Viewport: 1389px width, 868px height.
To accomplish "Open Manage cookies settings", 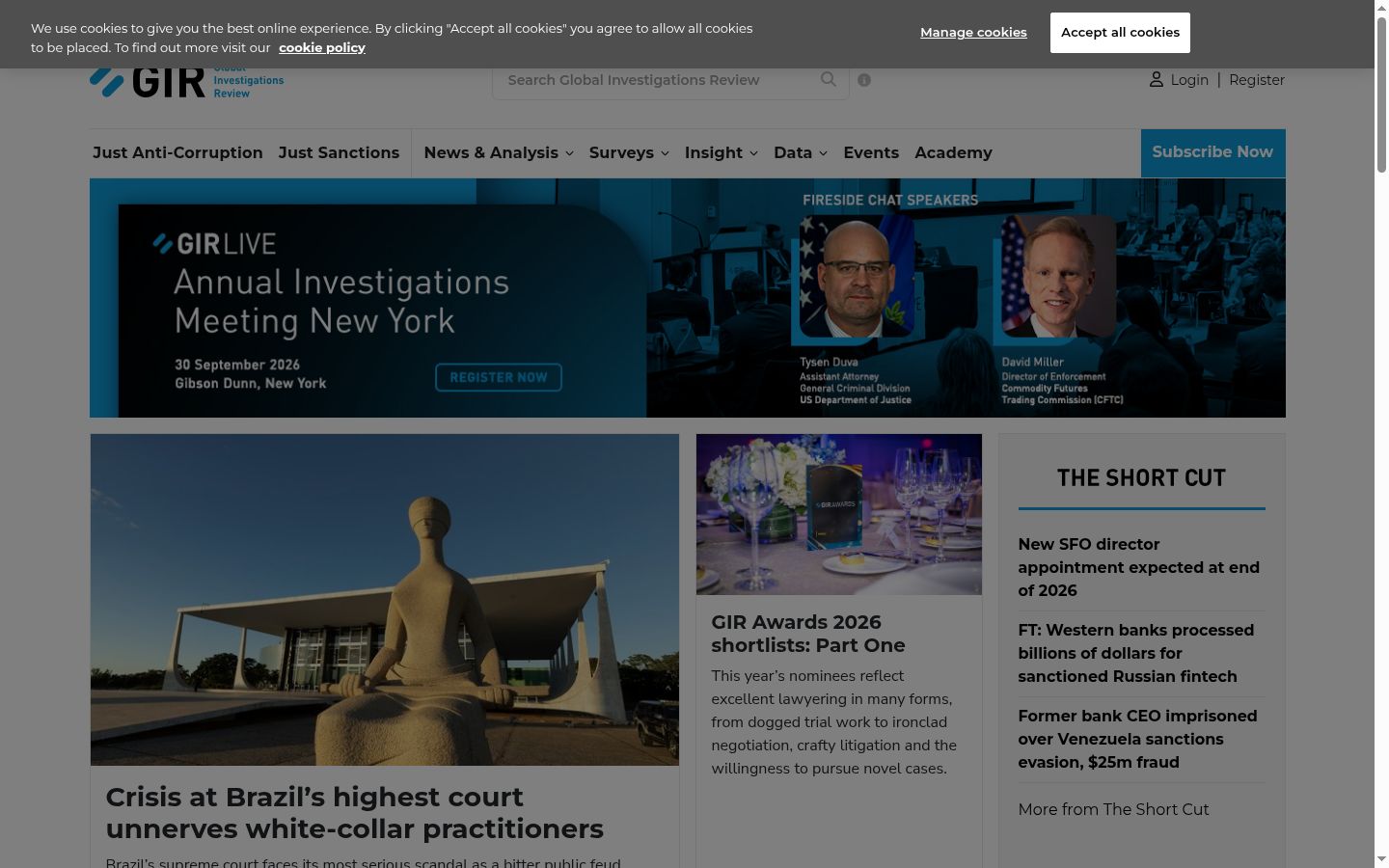I will tap(973, 33).
